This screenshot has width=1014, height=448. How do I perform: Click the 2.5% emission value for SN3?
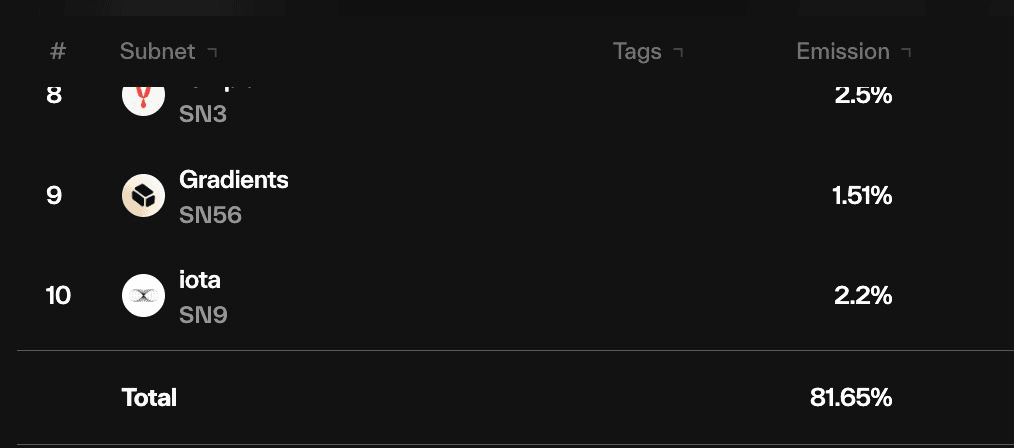pos(863,96)
